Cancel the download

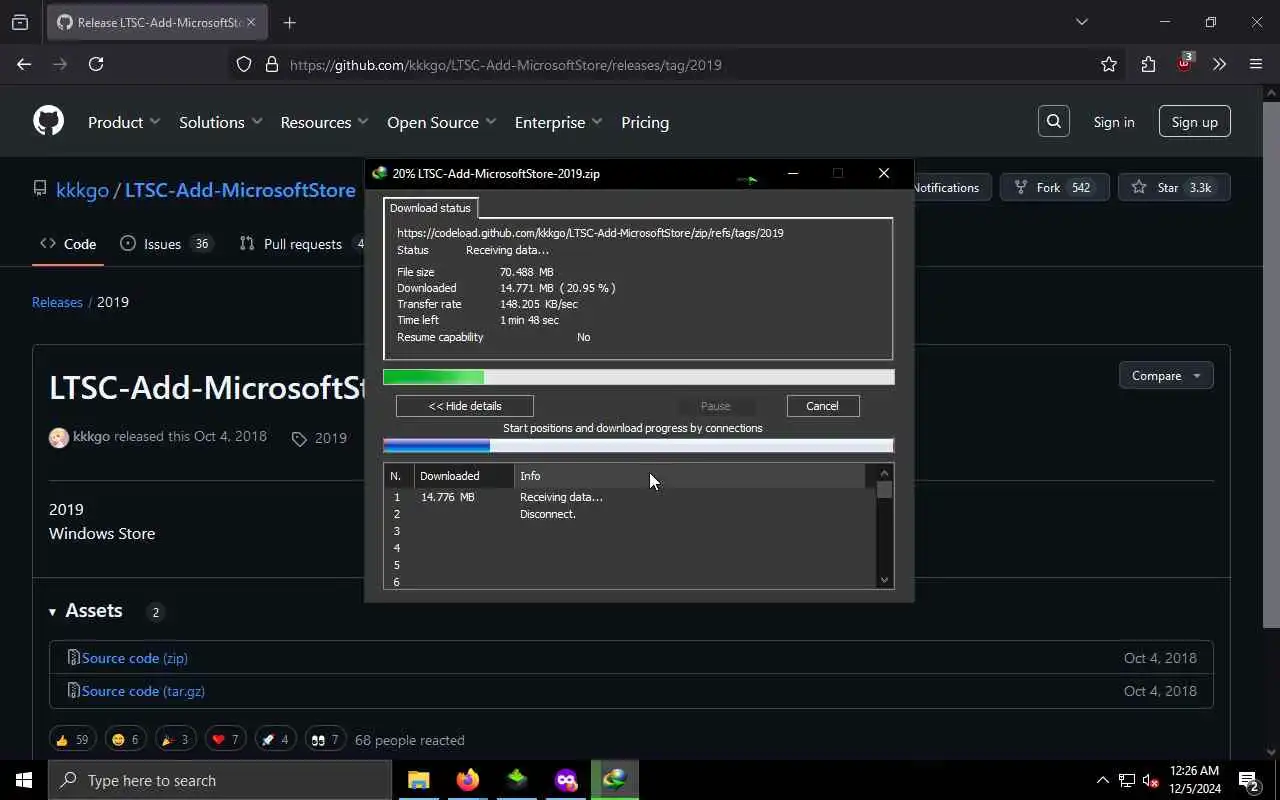tap(822, 406)
